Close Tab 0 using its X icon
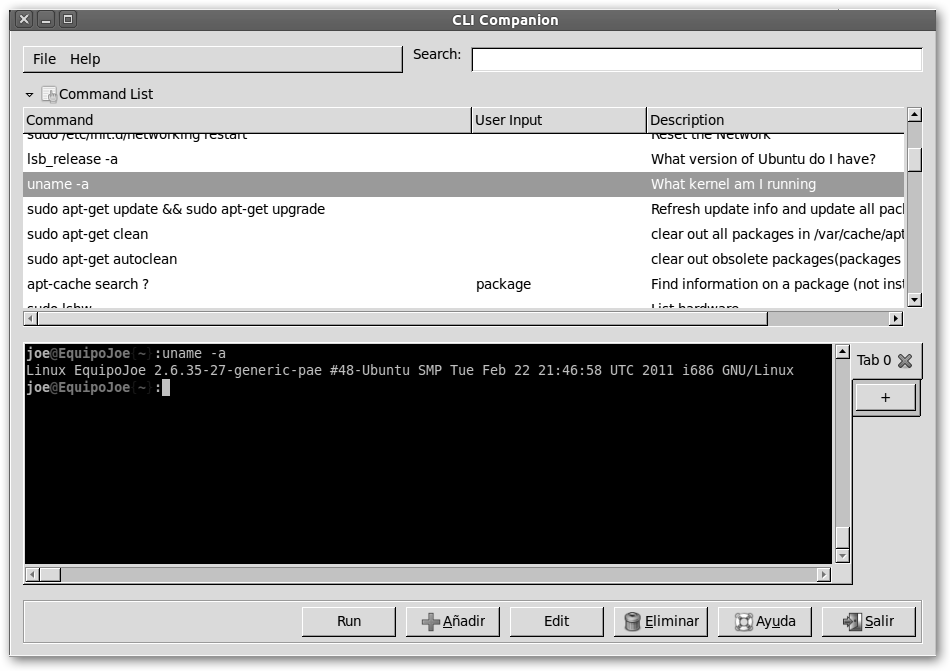This screenshot has height=671, width=950. click(905, 361)
